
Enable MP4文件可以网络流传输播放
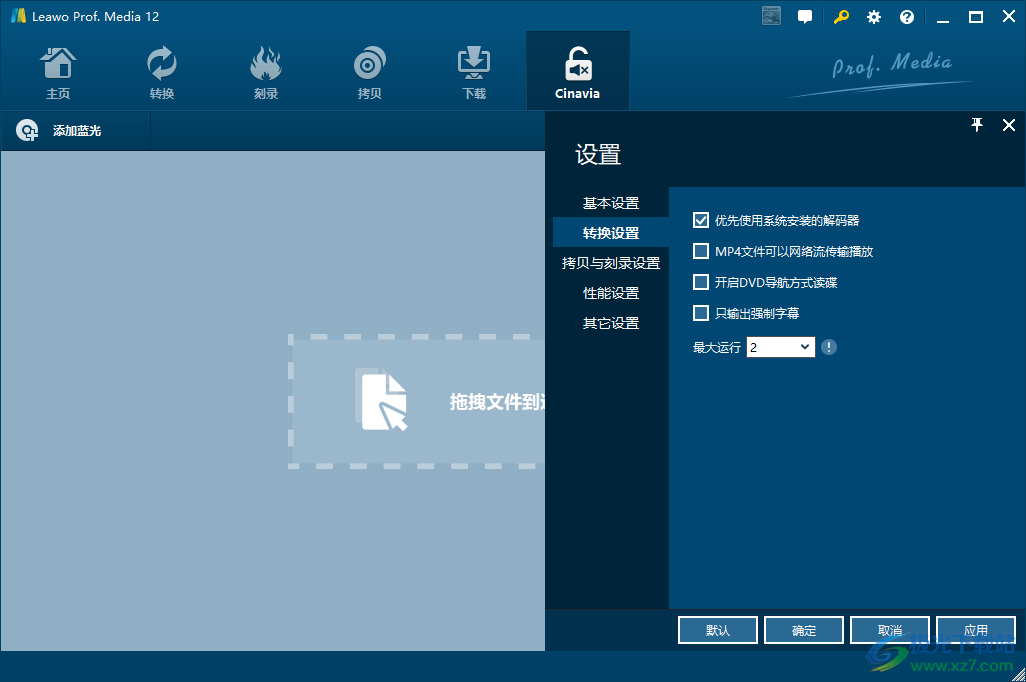(x=701, y=251)
